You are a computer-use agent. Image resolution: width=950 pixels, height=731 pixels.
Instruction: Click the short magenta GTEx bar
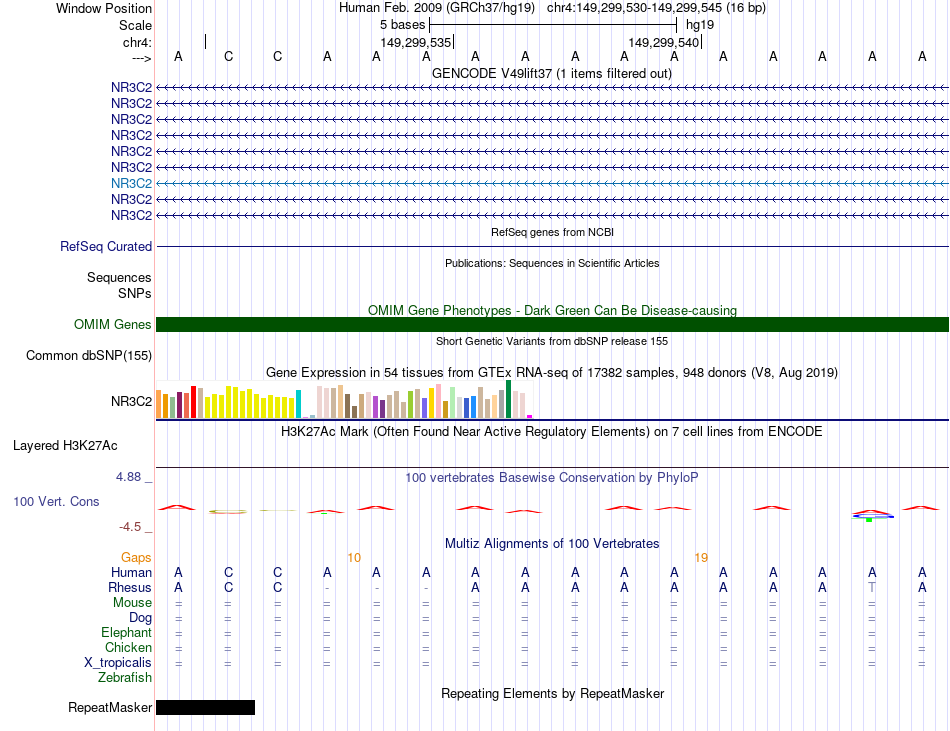pyautogui.click(x=530, y=417)
